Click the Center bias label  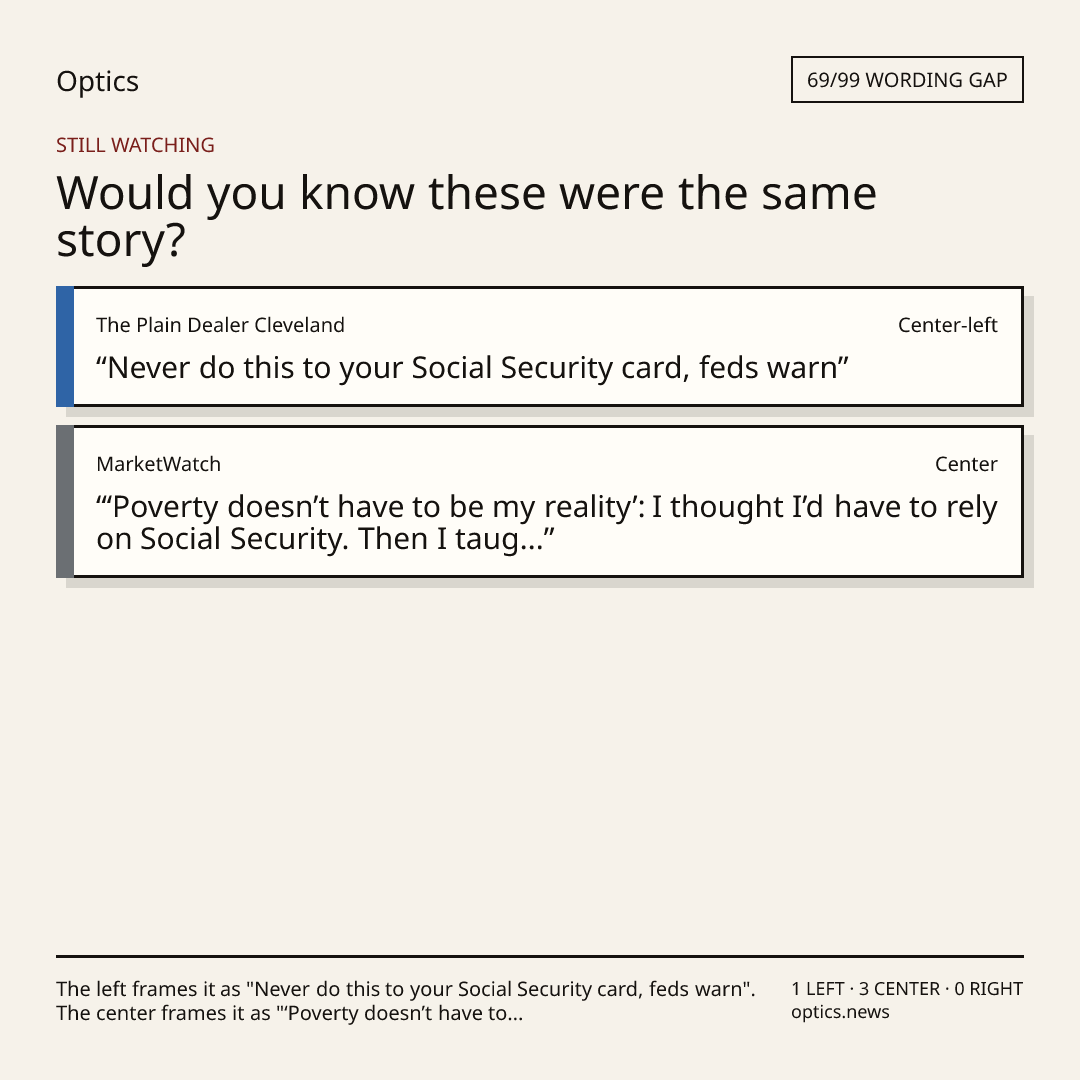[x=966, y=464]
